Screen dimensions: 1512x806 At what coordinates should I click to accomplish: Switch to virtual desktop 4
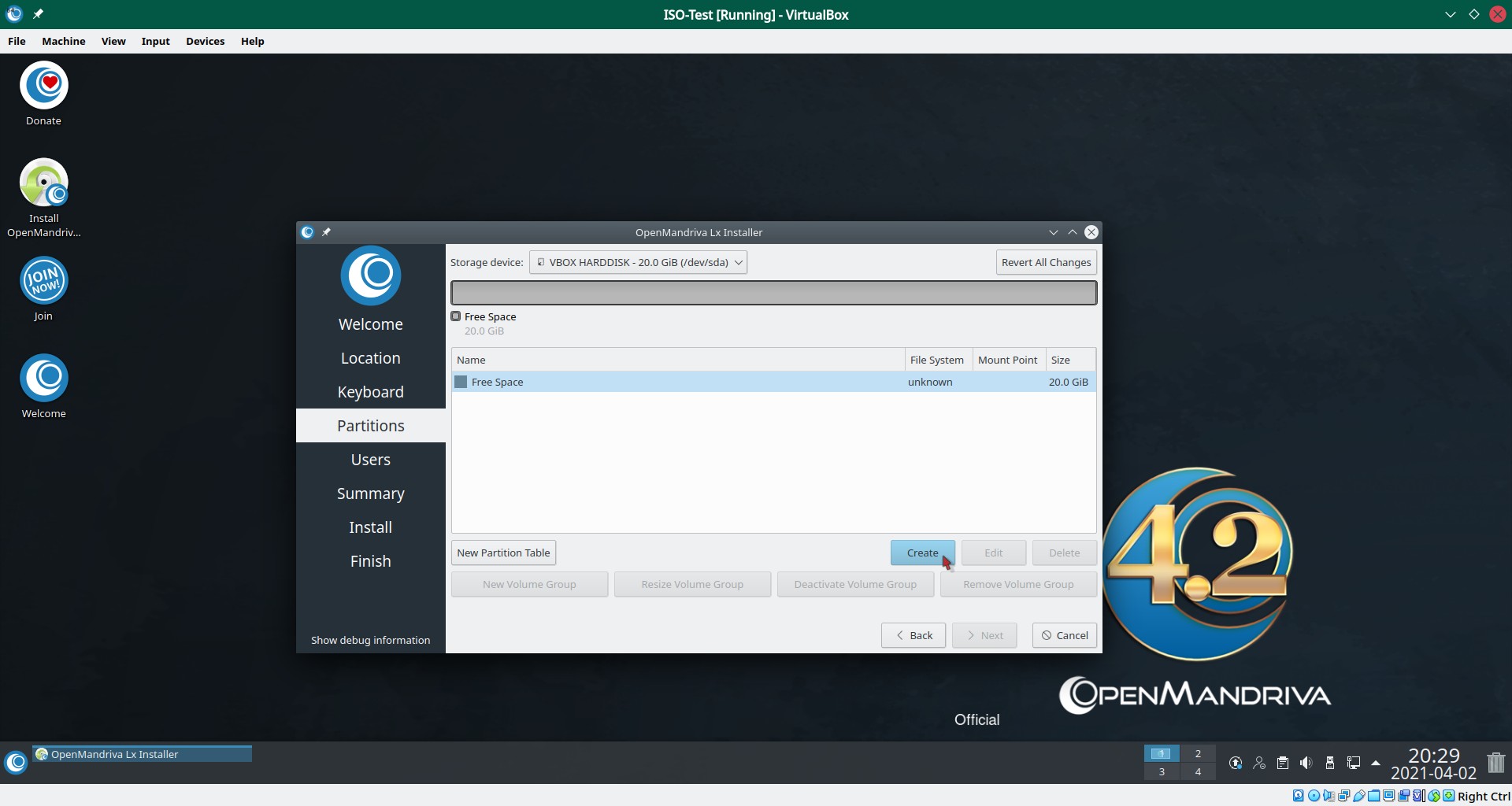click(x=1198, y=771)
